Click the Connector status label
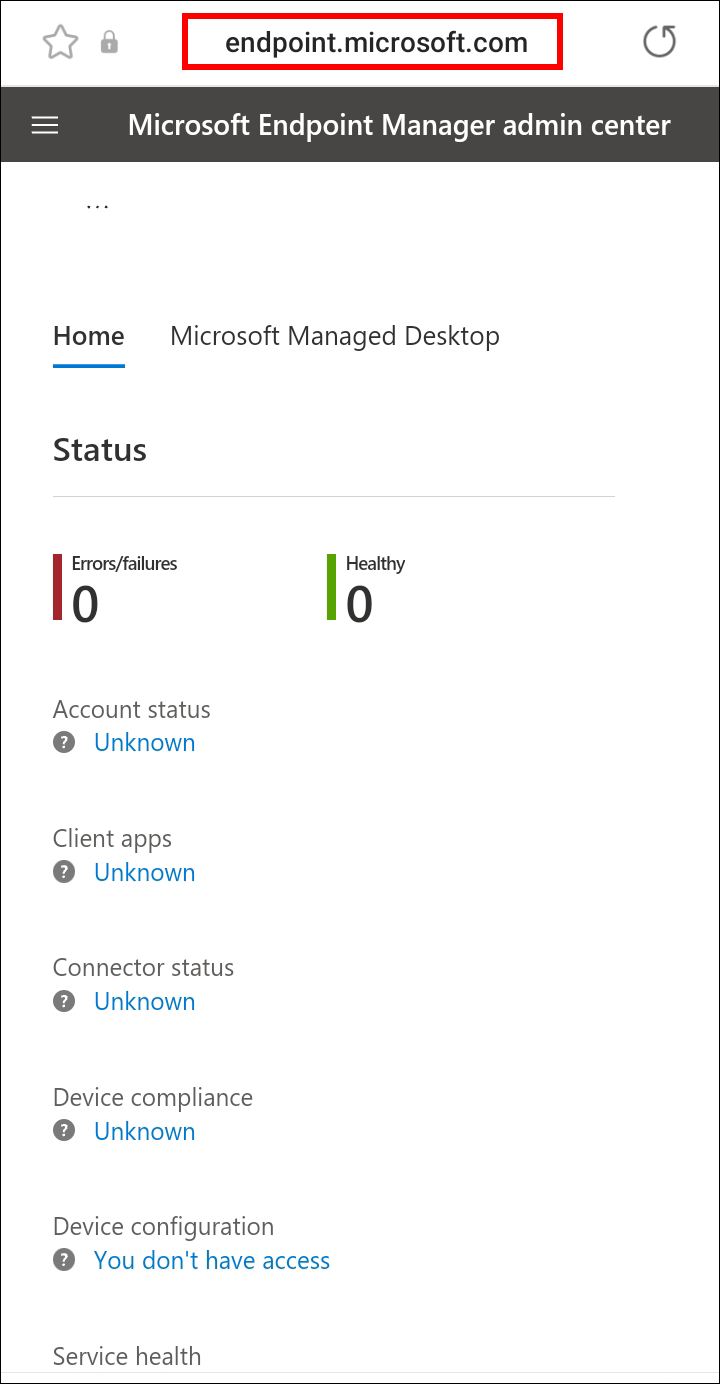 point(143,967)
